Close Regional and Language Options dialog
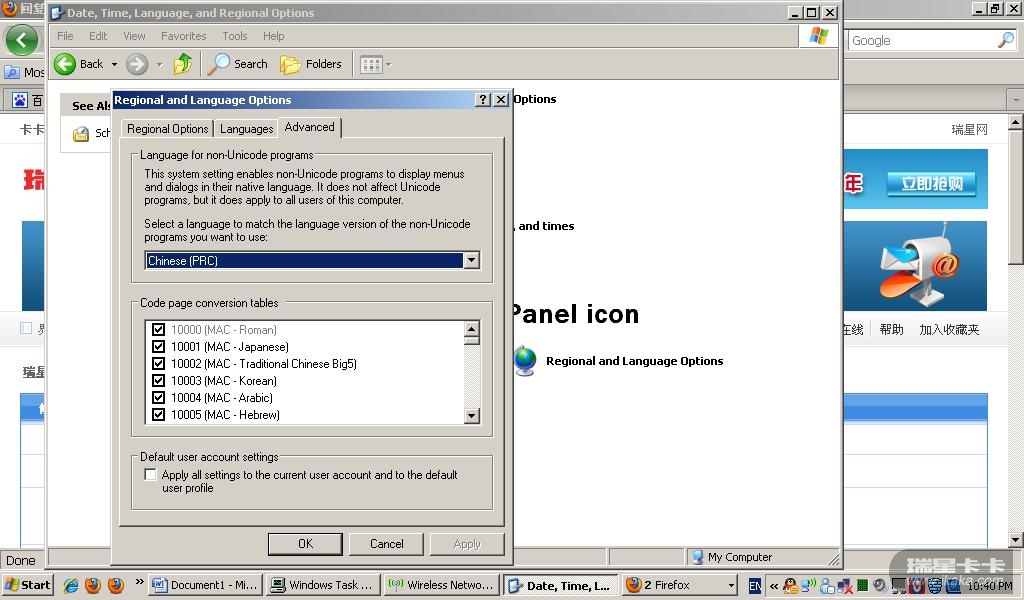The image size is (1024, 600). 501,99
